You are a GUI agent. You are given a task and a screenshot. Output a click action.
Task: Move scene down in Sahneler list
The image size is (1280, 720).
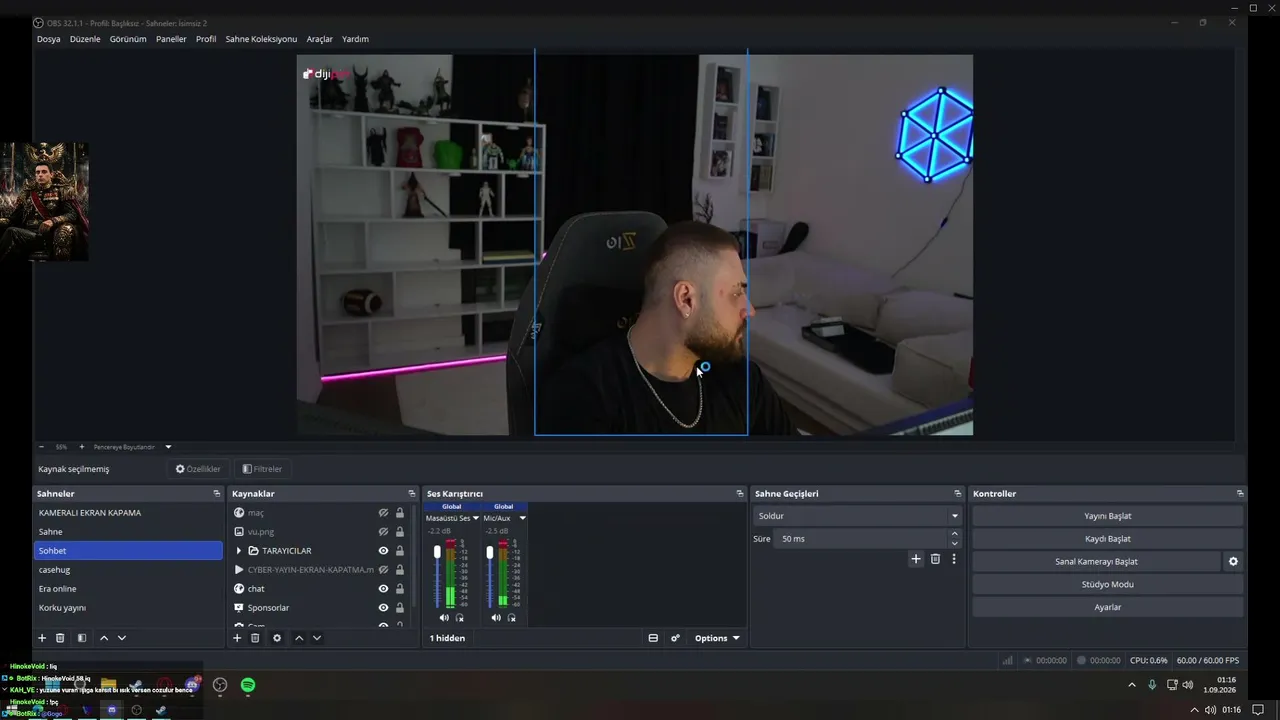122,638
